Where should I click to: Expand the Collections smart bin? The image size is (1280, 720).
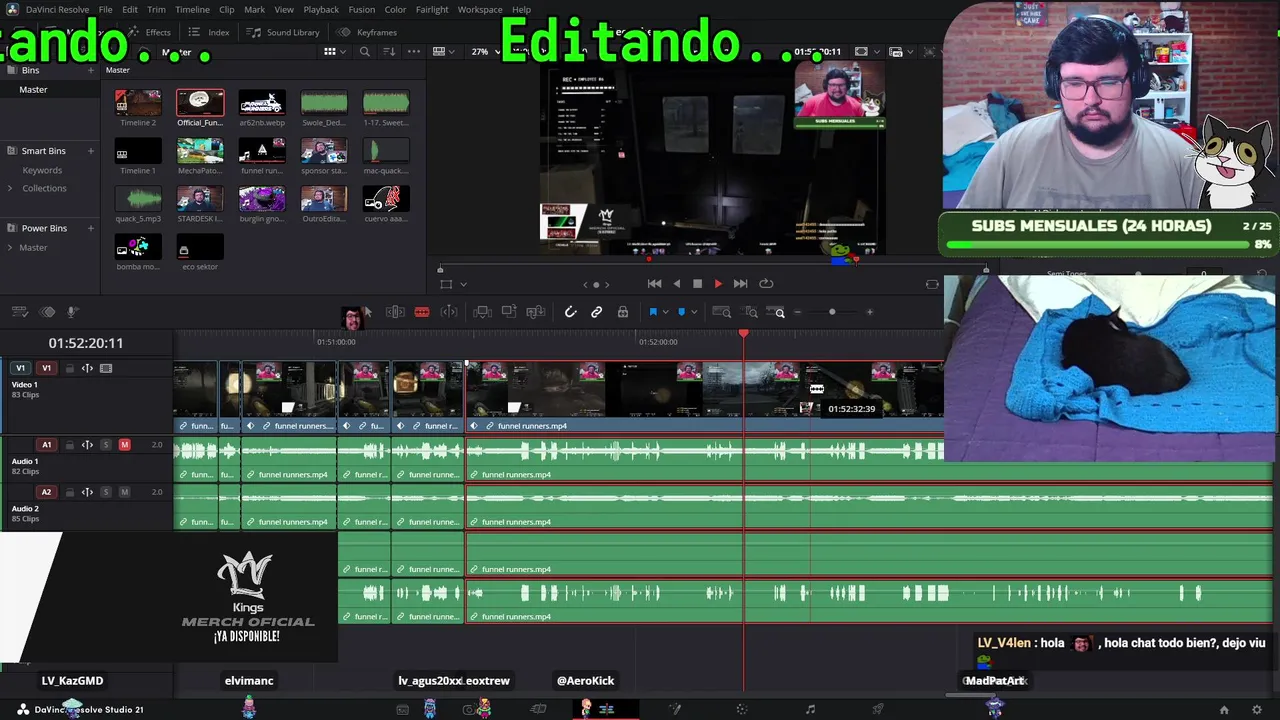click(12, 188)
